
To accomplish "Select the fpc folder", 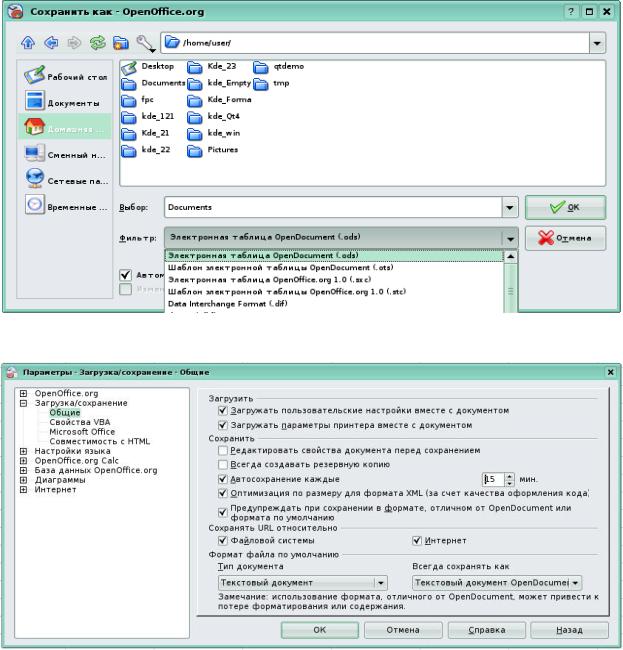I will [x=138, y=100].
